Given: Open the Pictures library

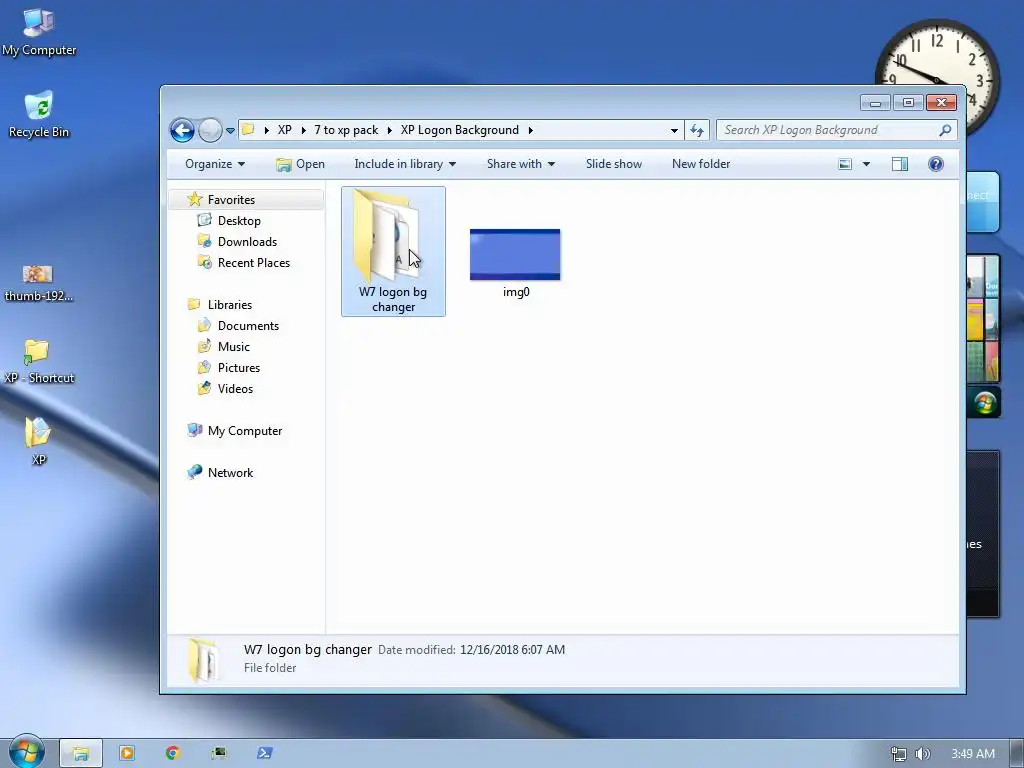Looking at the screenshot, I should coord(238,368).
